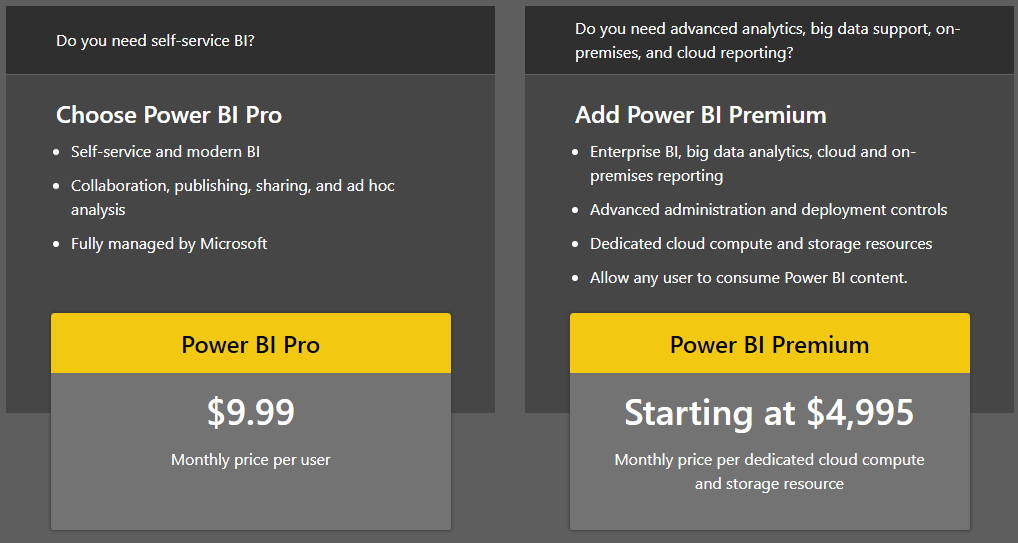Screen dimensions: 1018x543
Task: Click the $9.99 price text
Action: pyautogui.click(x=250, y=412)
